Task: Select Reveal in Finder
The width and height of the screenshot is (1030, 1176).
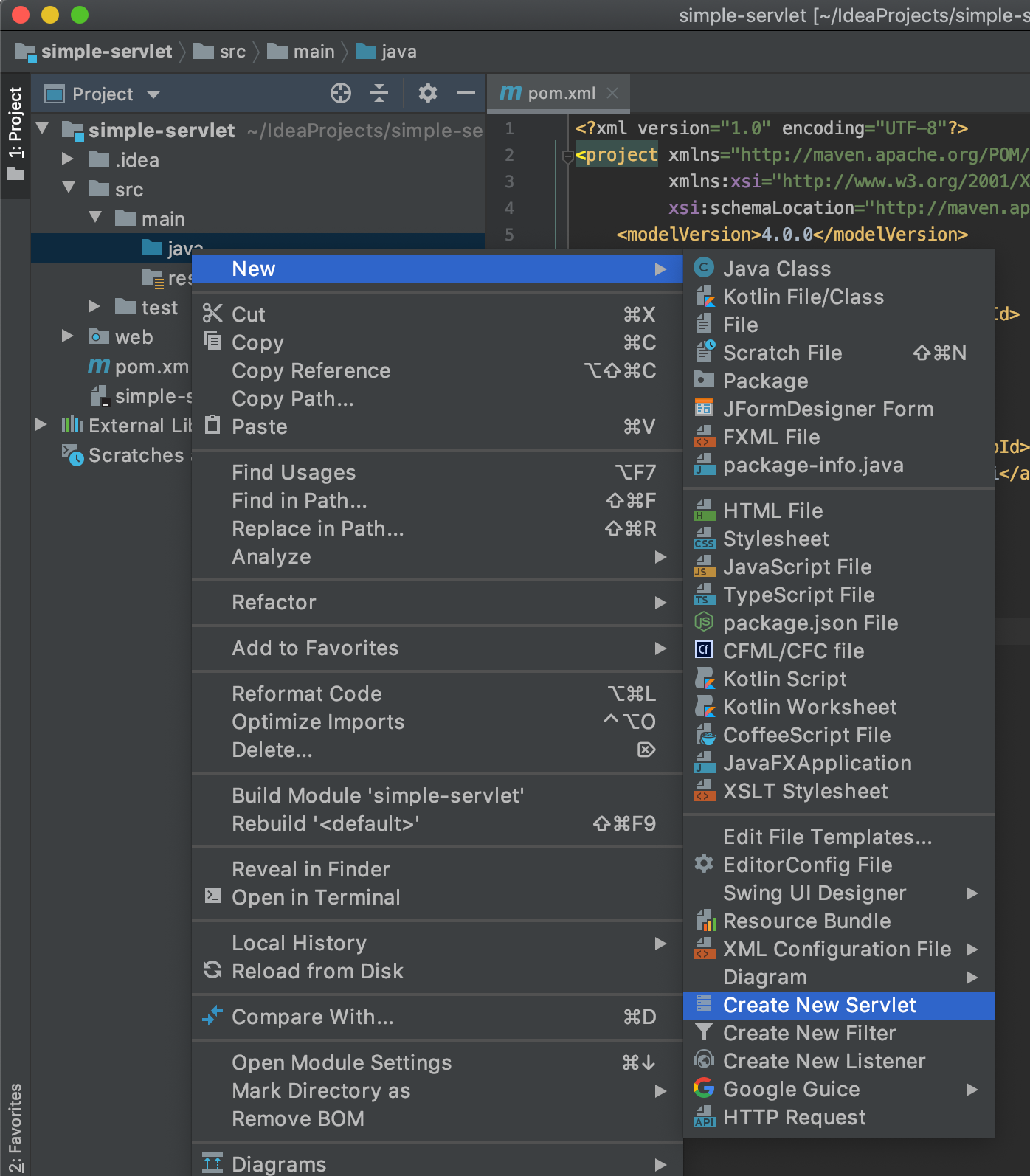Action: coord(437,869)
